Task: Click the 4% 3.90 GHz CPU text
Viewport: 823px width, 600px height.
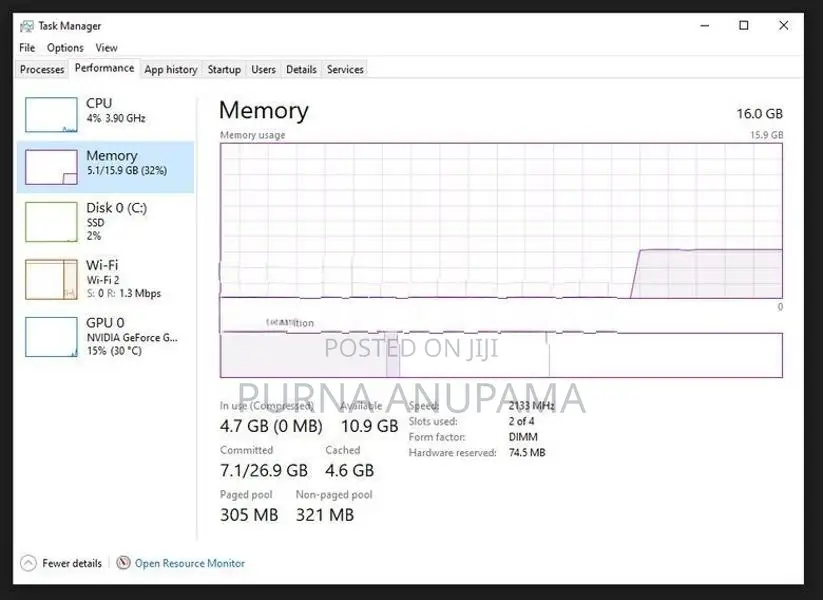Action: tap(116, 118)
